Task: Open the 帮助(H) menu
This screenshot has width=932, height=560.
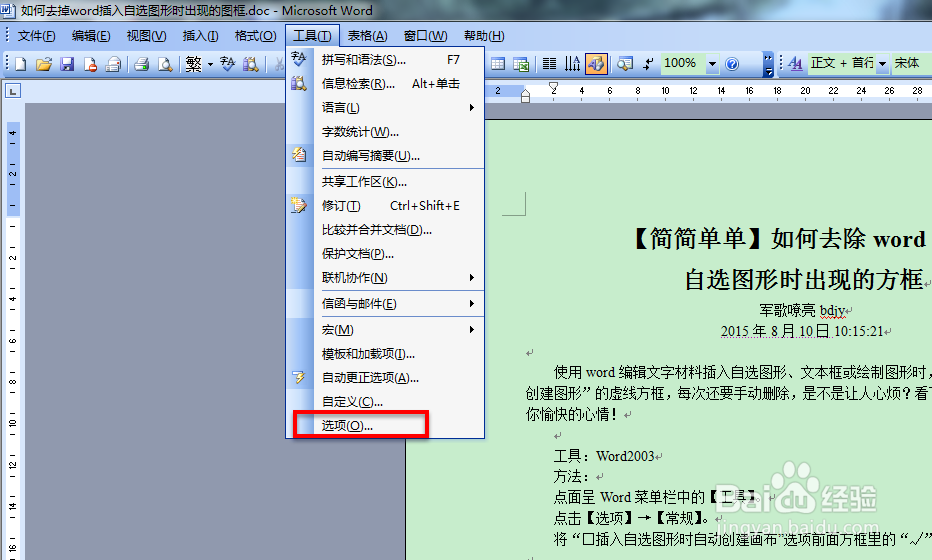Action: tap(484, 36)
